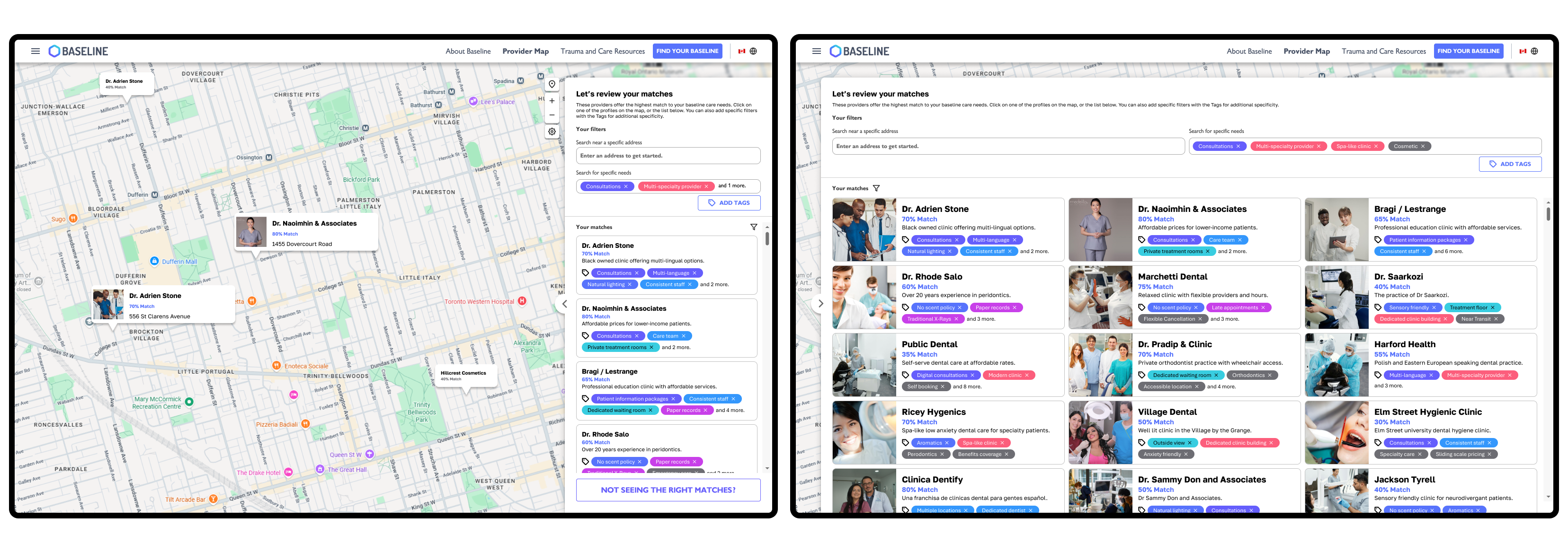Click the left list scrollbar thumb

767,238
